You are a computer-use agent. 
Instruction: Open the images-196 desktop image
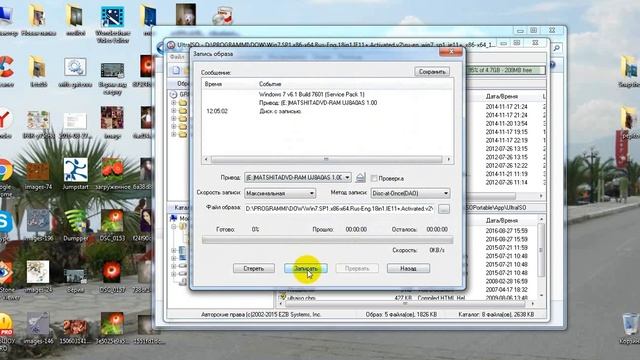point(38,225)
